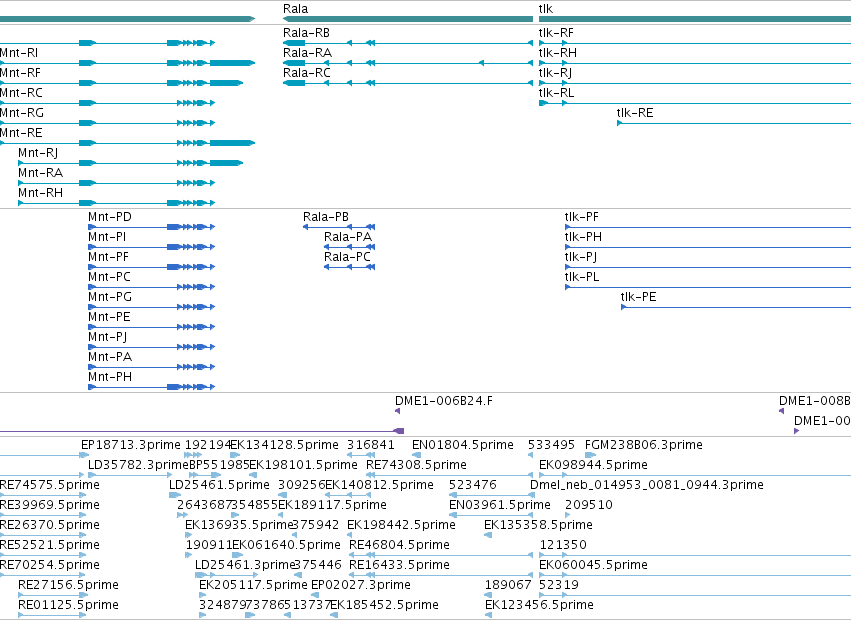Pick the Mnt-RA transcript label
This screenshot has height=620, width=851.
click(40, 173)
